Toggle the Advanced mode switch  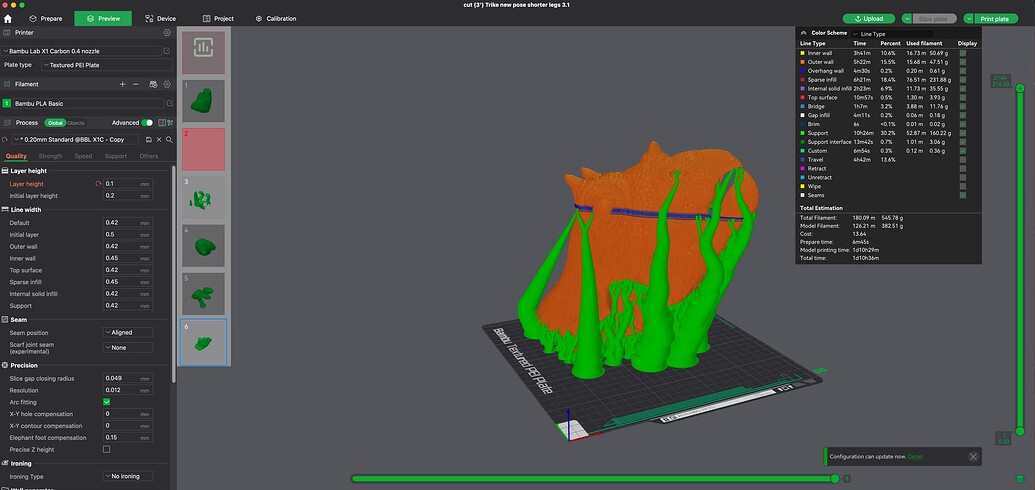point(147,123)
